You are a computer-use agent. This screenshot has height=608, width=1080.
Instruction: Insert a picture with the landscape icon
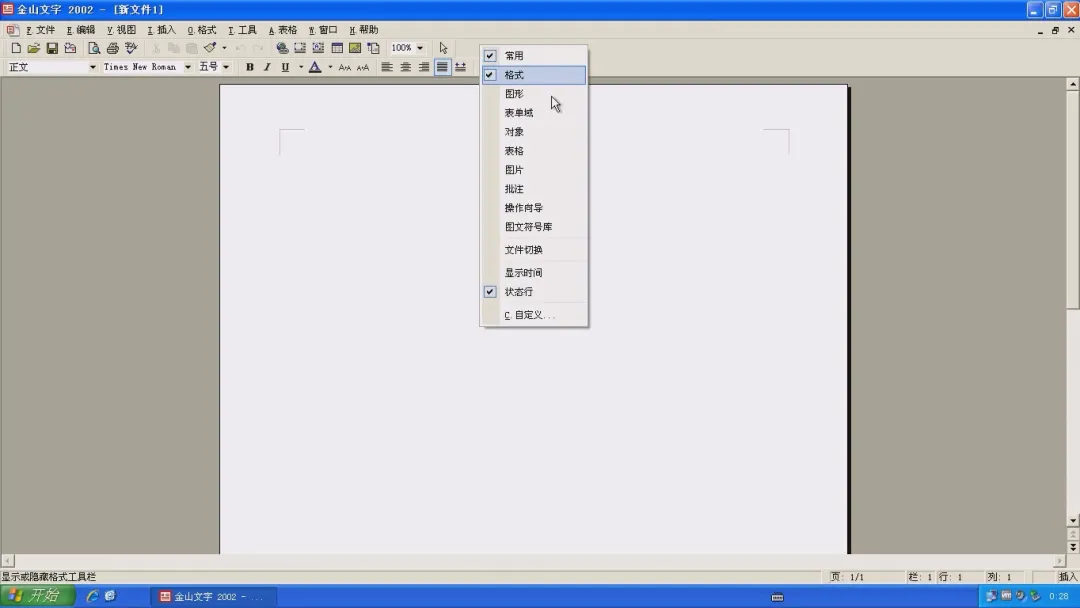(355, 48)
